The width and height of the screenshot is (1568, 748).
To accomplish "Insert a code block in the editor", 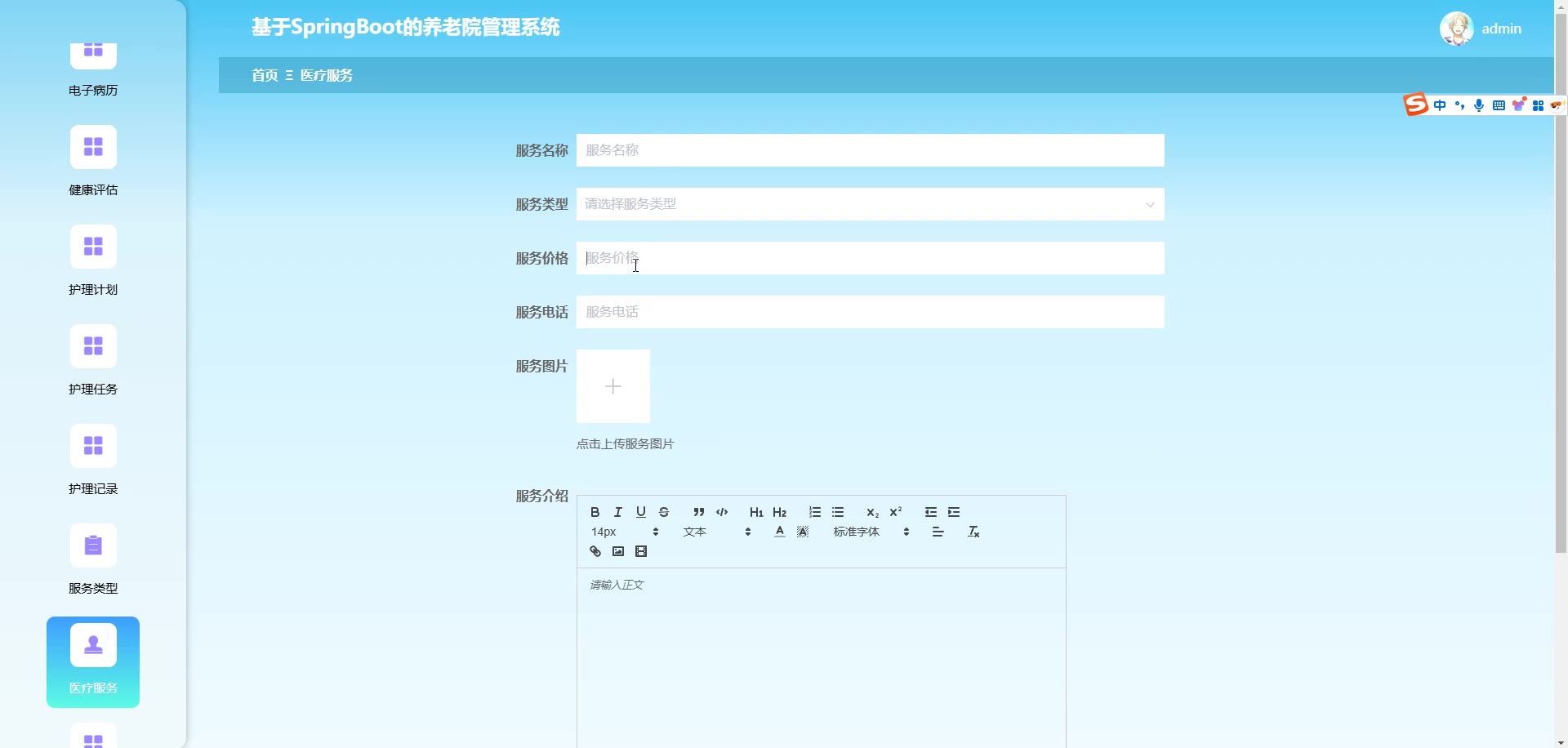I will pos(722,512).
